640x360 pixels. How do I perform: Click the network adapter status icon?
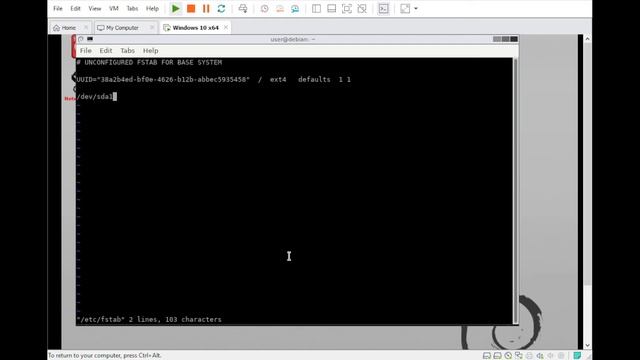tap(518, 356)
